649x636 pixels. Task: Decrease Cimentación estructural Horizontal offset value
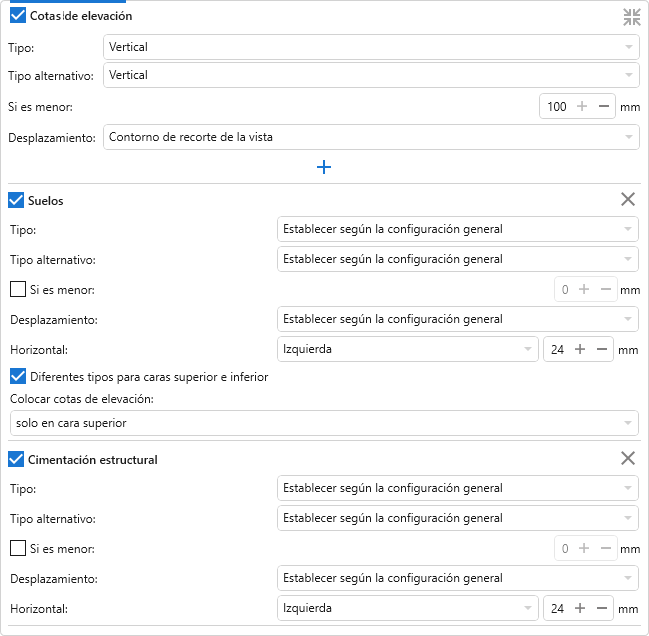pyautogui.click(x=602, y=608)
